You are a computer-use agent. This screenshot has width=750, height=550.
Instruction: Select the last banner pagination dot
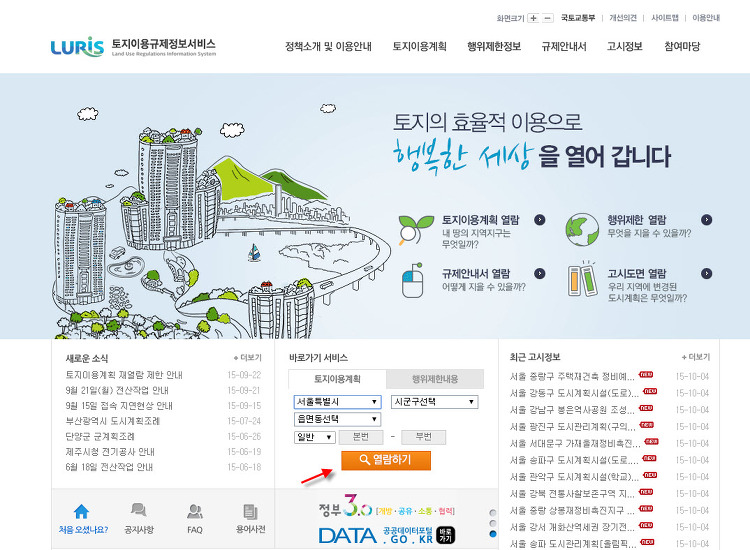pyautogui.click(x=491, y=535)
